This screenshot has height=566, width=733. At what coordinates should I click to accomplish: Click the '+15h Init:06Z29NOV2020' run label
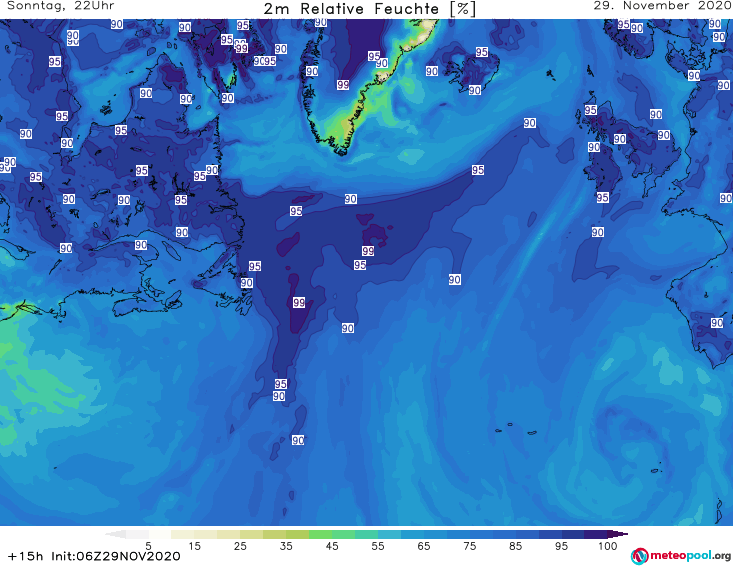[x=94, y=556]
